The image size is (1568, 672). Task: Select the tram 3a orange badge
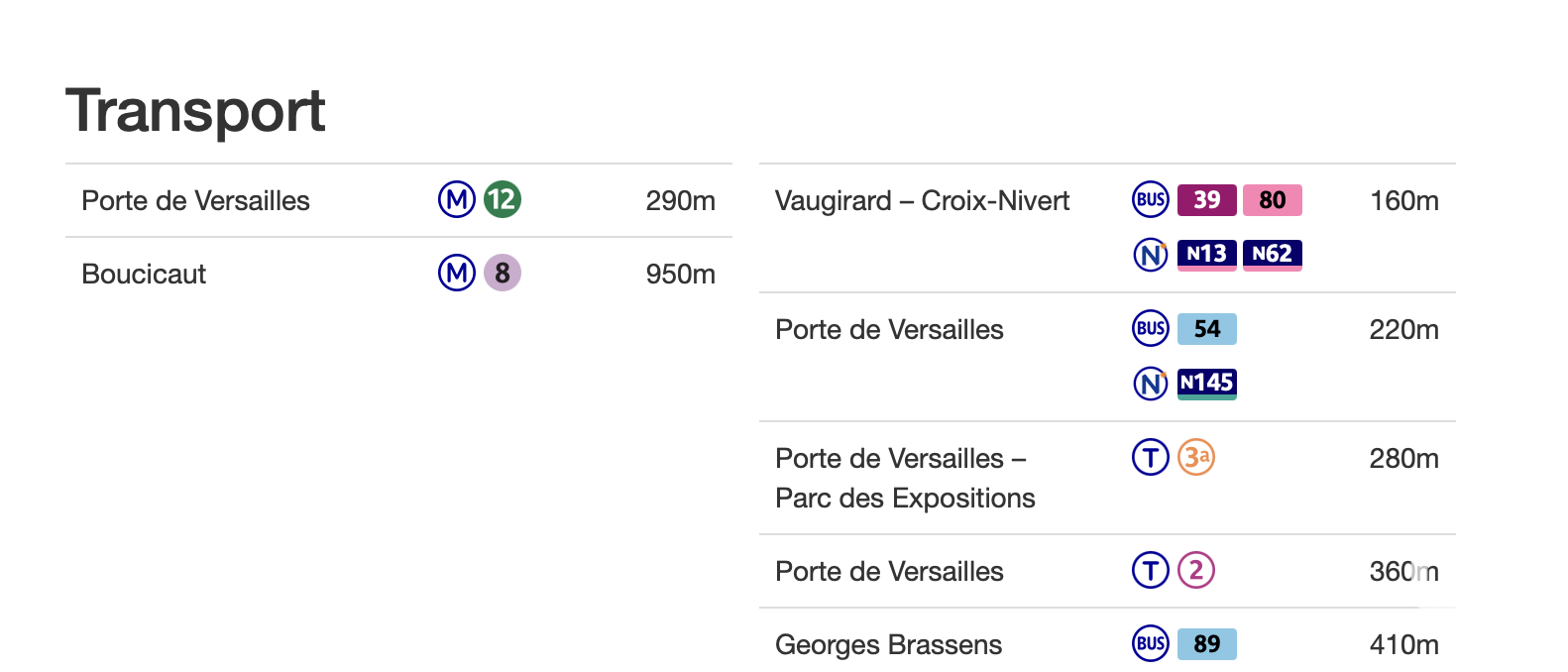(x=1196, y=457)
